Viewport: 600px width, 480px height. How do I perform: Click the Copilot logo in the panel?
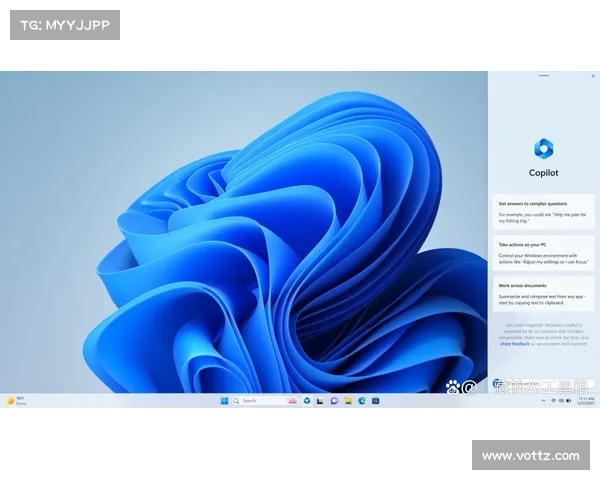coord(544,148)
